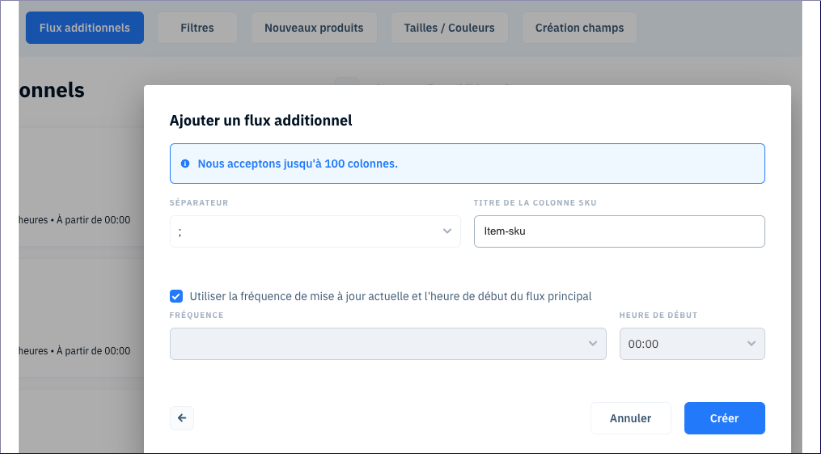The height and width of the screenshot is (454, 821).
Task: Switch to the Flux additionnels tab
Action: (x=85, y=28)
